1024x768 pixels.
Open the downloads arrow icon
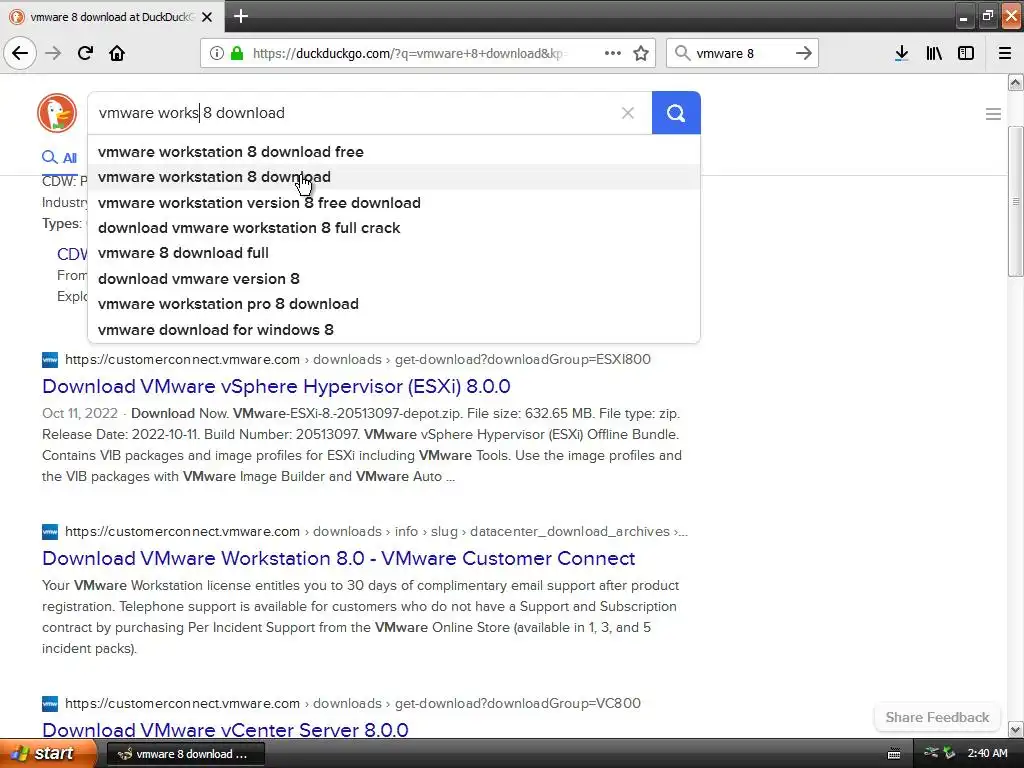[901, 54]
